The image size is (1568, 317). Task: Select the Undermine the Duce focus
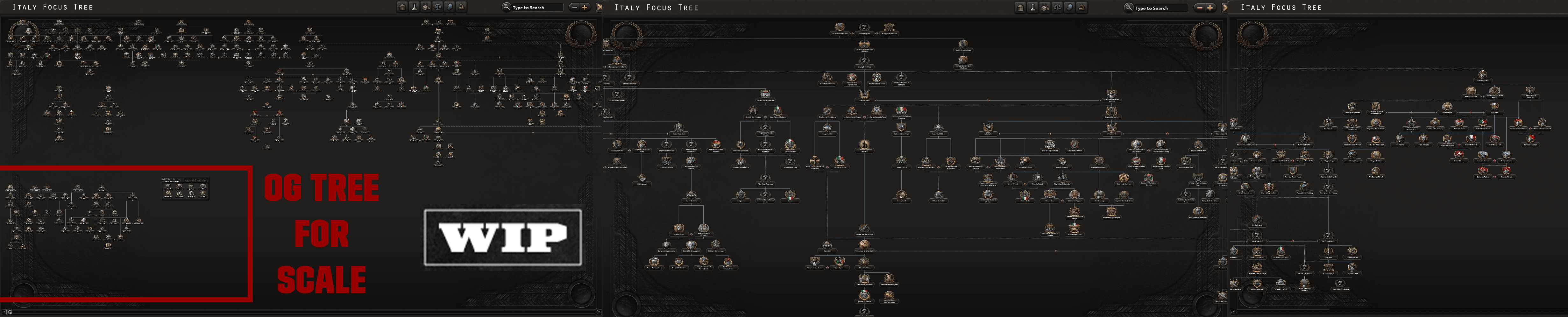964,46
